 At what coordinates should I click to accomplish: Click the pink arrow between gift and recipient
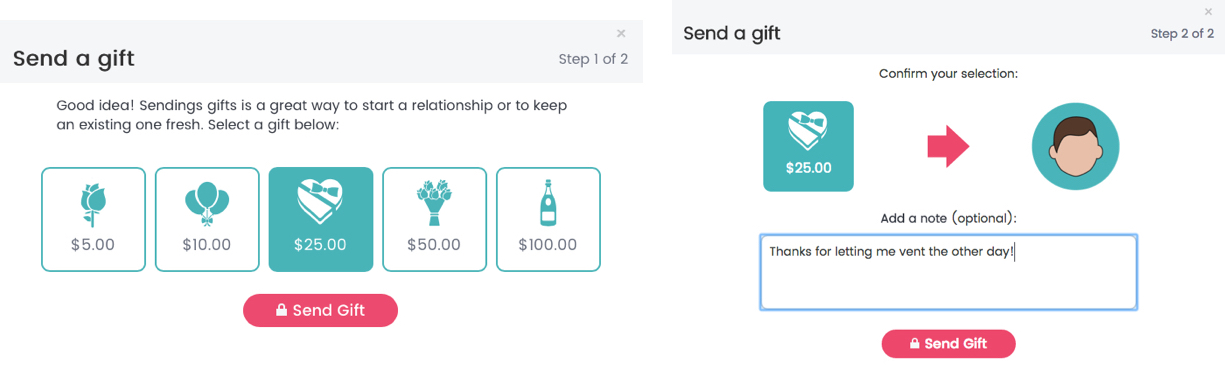pyautogui.click(x=949, y=147)
